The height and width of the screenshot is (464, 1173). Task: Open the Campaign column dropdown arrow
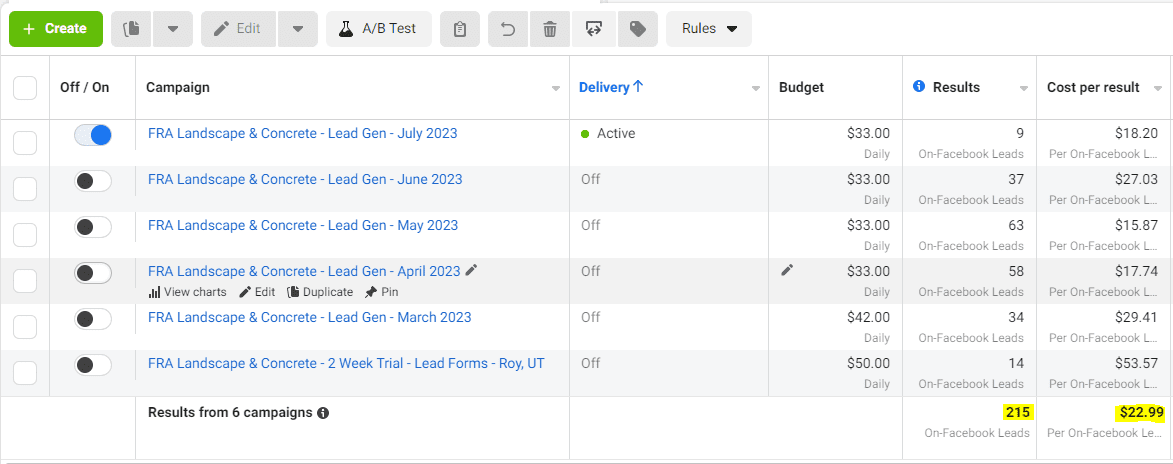pos(556,89)
